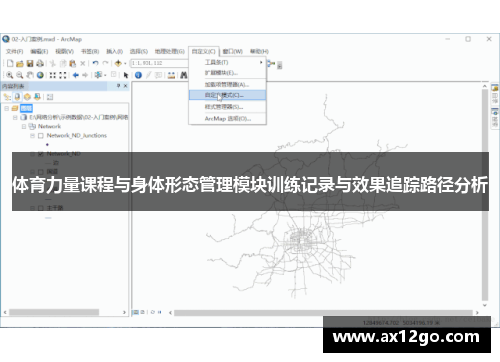Choose ArcMap 选项(O)... menu entry
This screenshot has height=362, width=500.
click(228, 119)
